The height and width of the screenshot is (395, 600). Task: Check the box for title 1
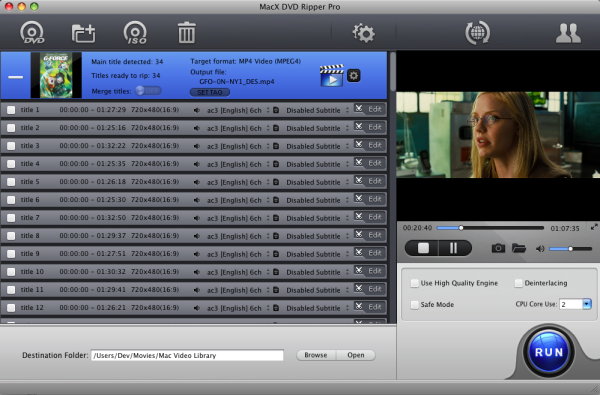coord(11,110)
